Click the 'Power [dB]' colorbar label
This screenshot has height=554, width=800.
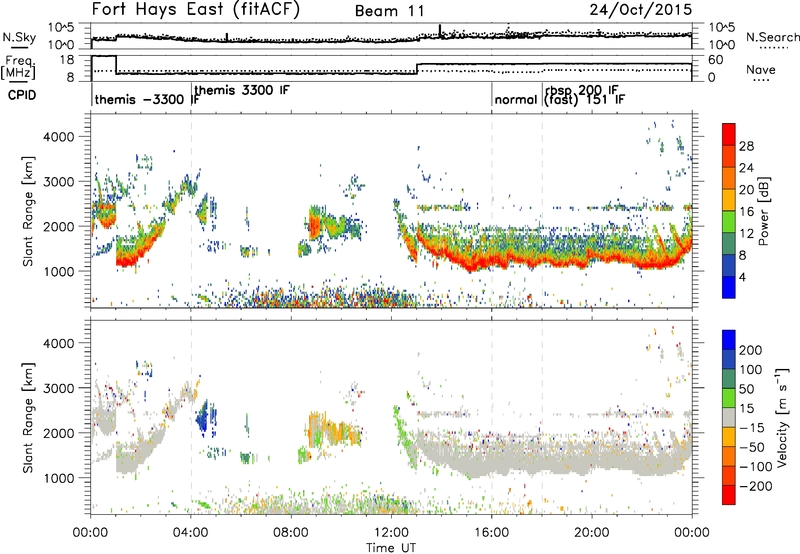point(764,211)
